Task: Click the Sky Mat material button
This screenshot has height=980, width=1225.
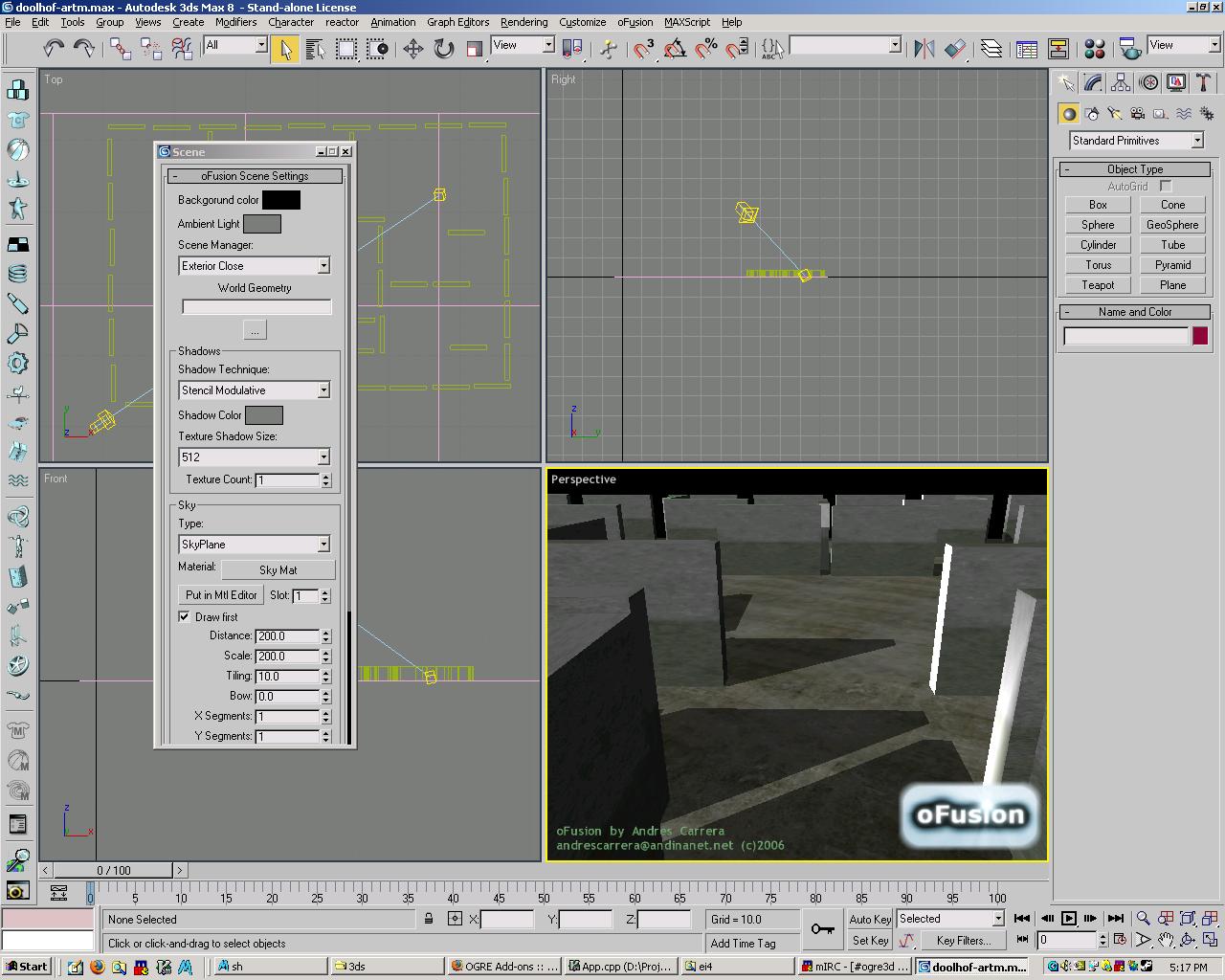Action: point(278,570)
